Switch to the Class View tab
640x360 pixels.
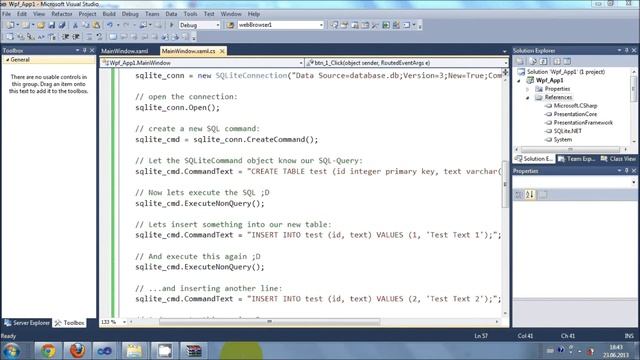tap(618, 159)
